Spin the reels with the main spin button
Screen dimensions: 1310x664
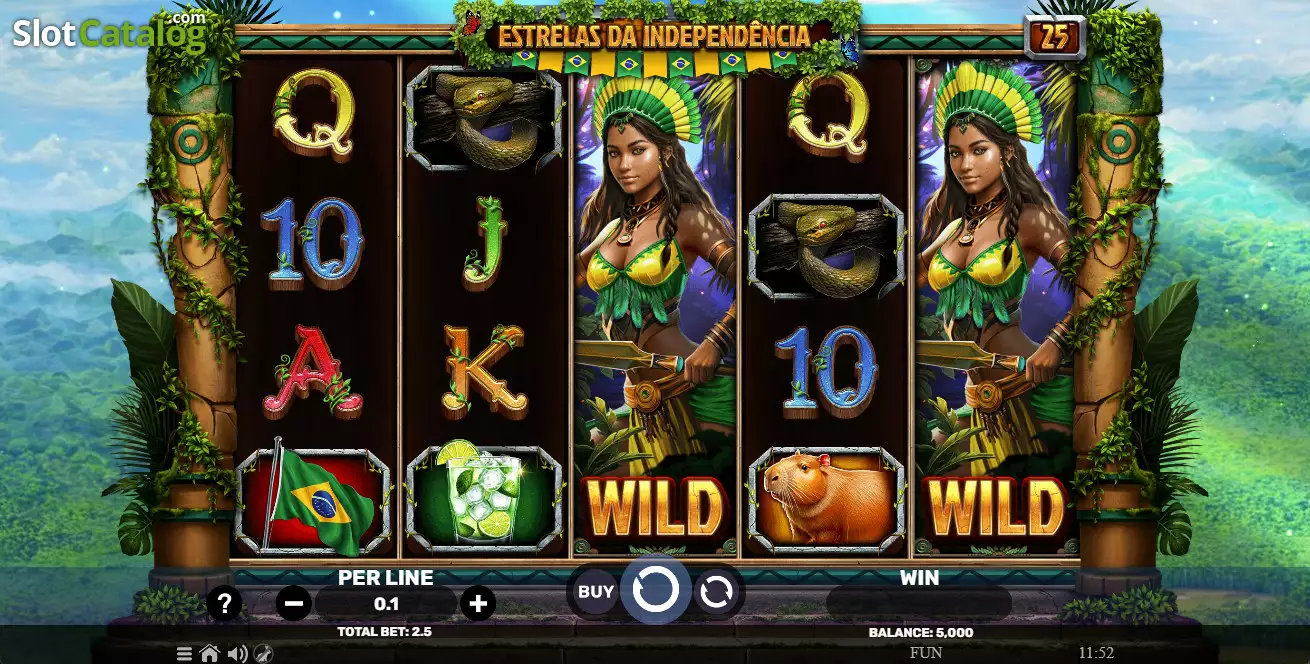[x=655, y=591]
